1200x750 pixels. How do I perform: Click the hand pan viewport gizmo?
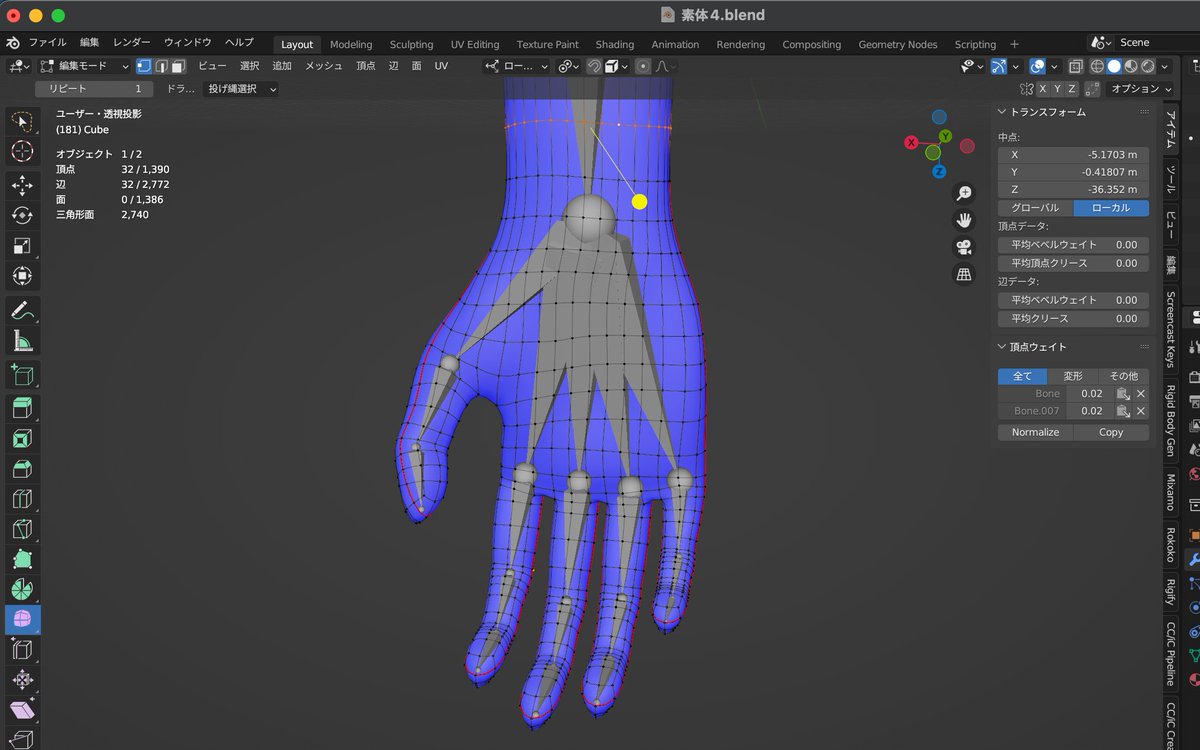[x=964, y=220]
